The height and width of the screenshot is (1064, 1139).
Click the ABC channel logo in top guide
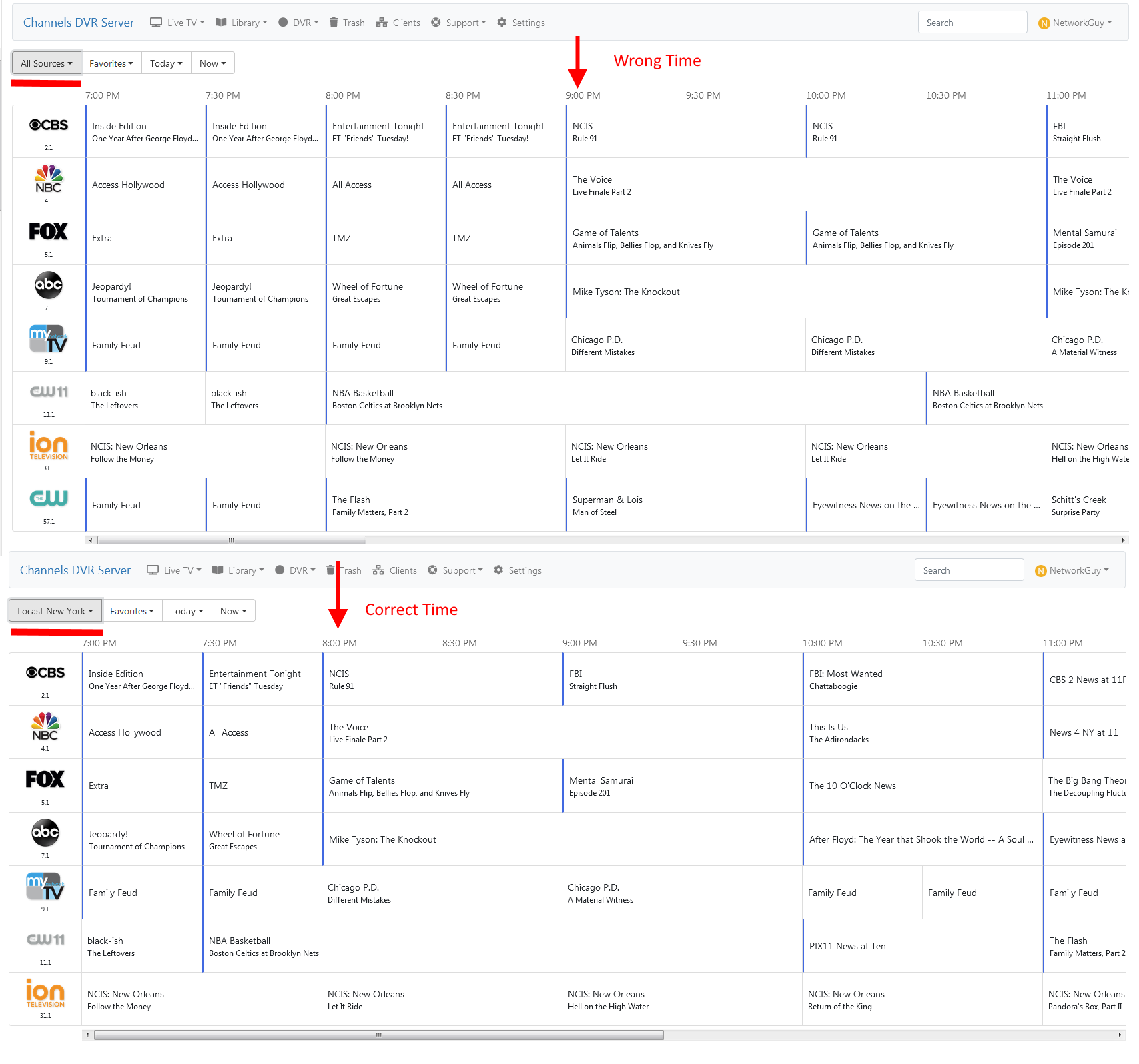[x=48, y=285]
